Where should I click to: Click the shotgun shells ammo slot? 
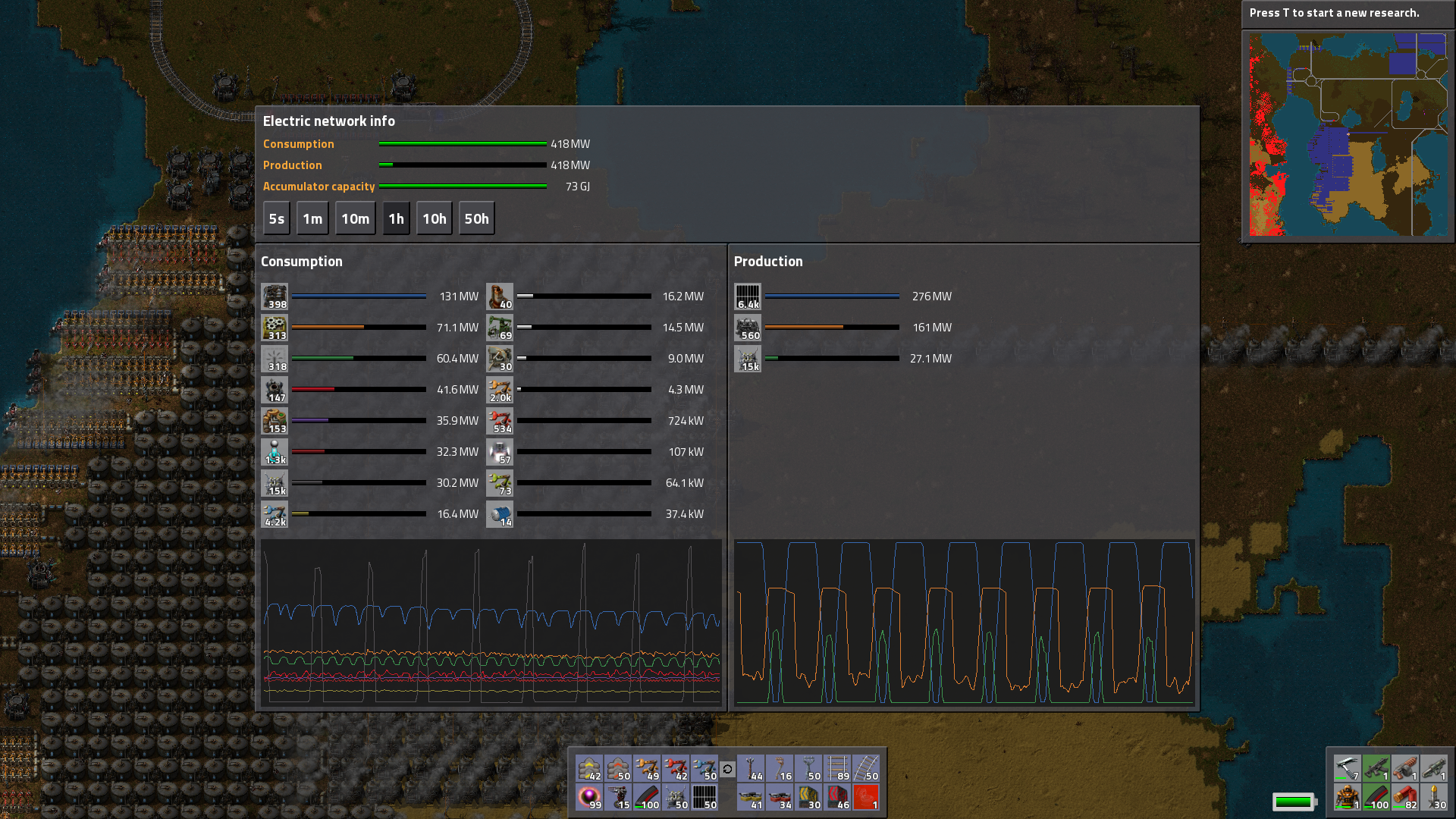click(x=1404, y=797)
